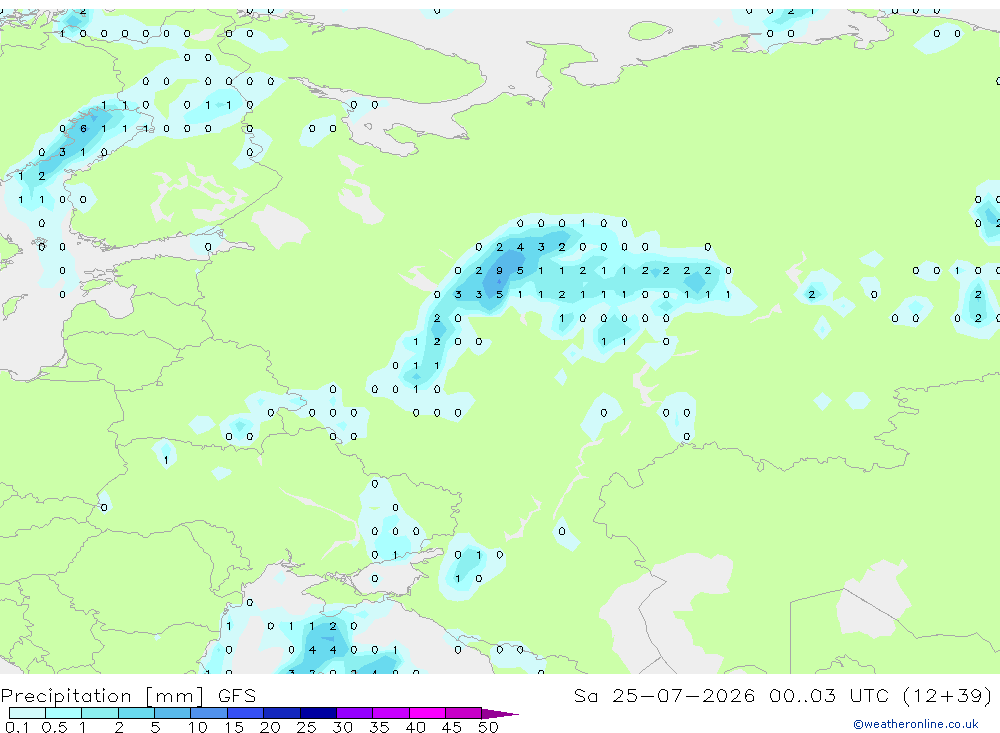Click the 10 to 15 legend swatch
This screenshot has height=733, width=1000.
tap(209, 713)
